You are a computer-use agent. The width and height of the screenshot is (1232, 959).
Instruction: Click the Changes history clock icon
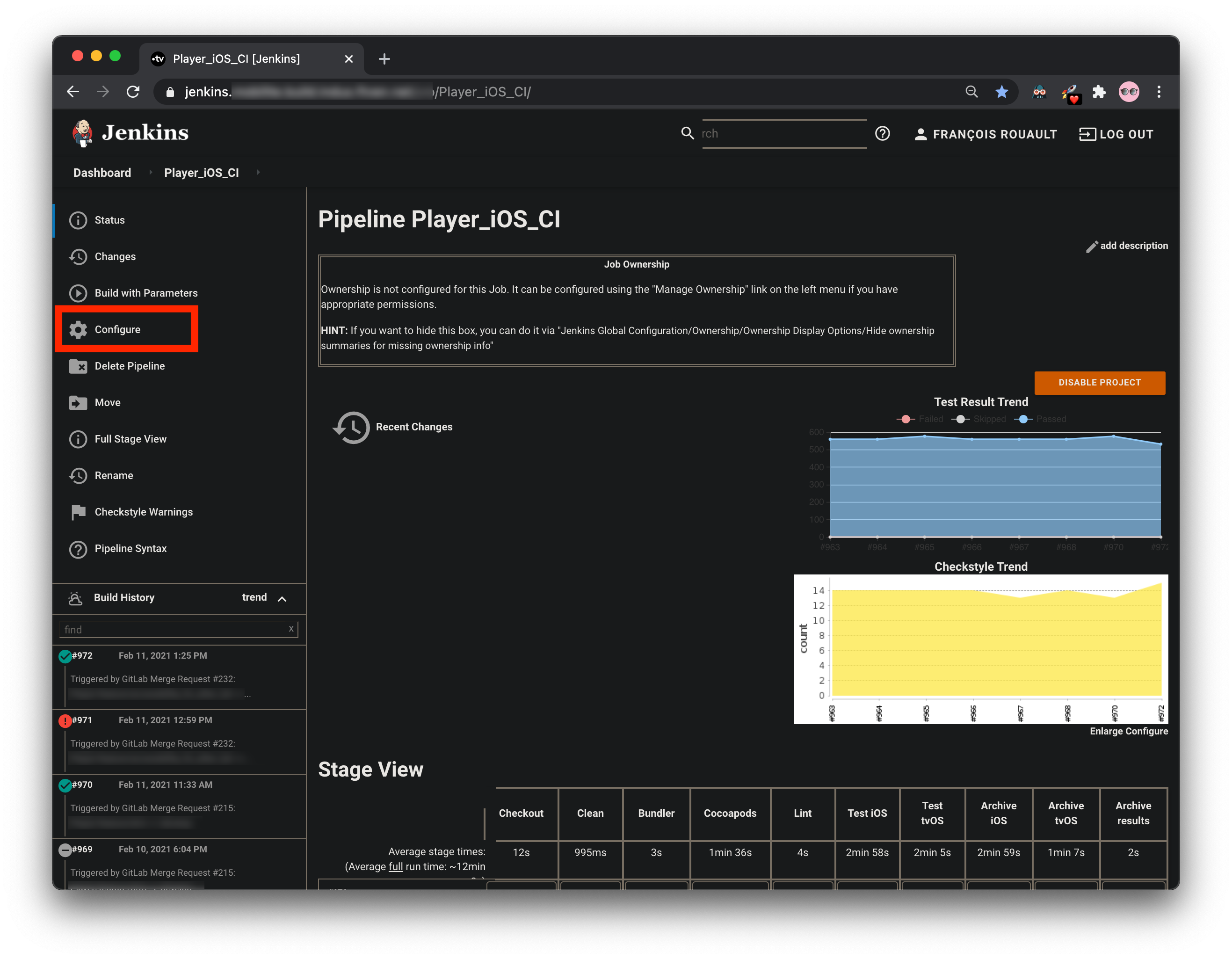[78, 257]
